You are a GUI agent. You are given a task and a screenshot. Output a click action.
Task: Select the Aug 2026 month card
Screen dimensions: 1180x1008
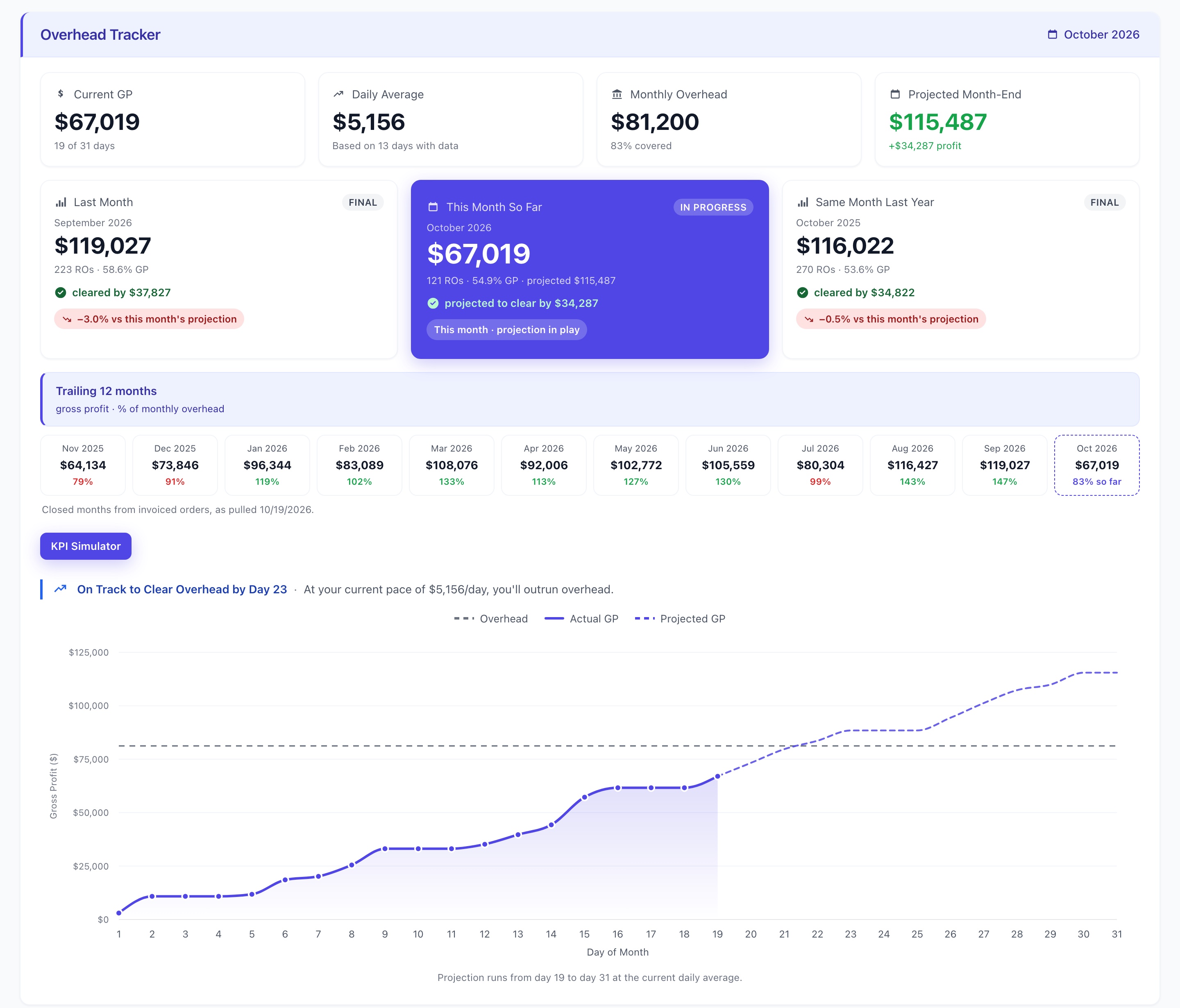(x=913, y=465)
